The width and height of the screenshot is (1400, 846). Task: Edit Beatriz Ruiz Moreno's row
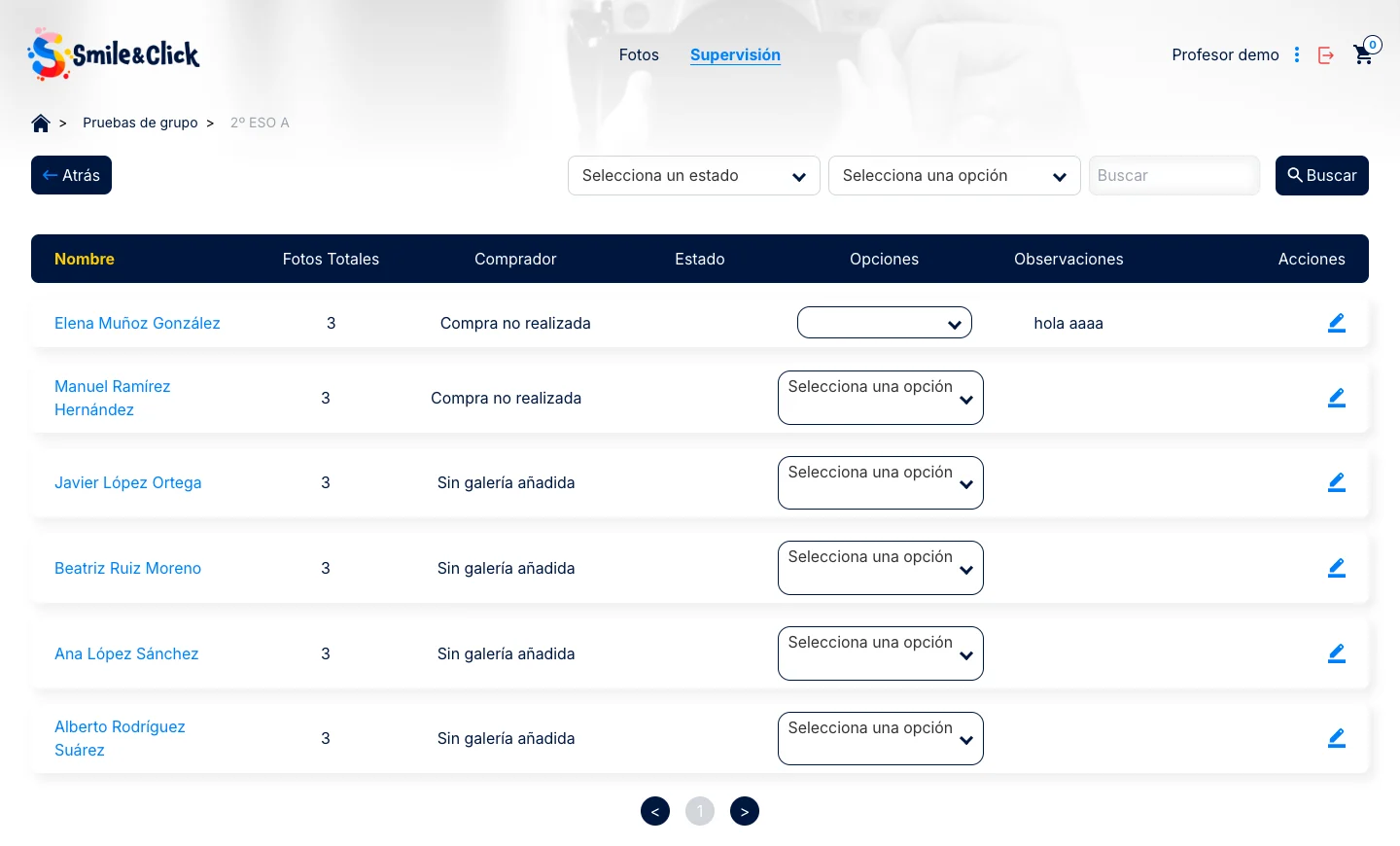(x=1337, y=568)
